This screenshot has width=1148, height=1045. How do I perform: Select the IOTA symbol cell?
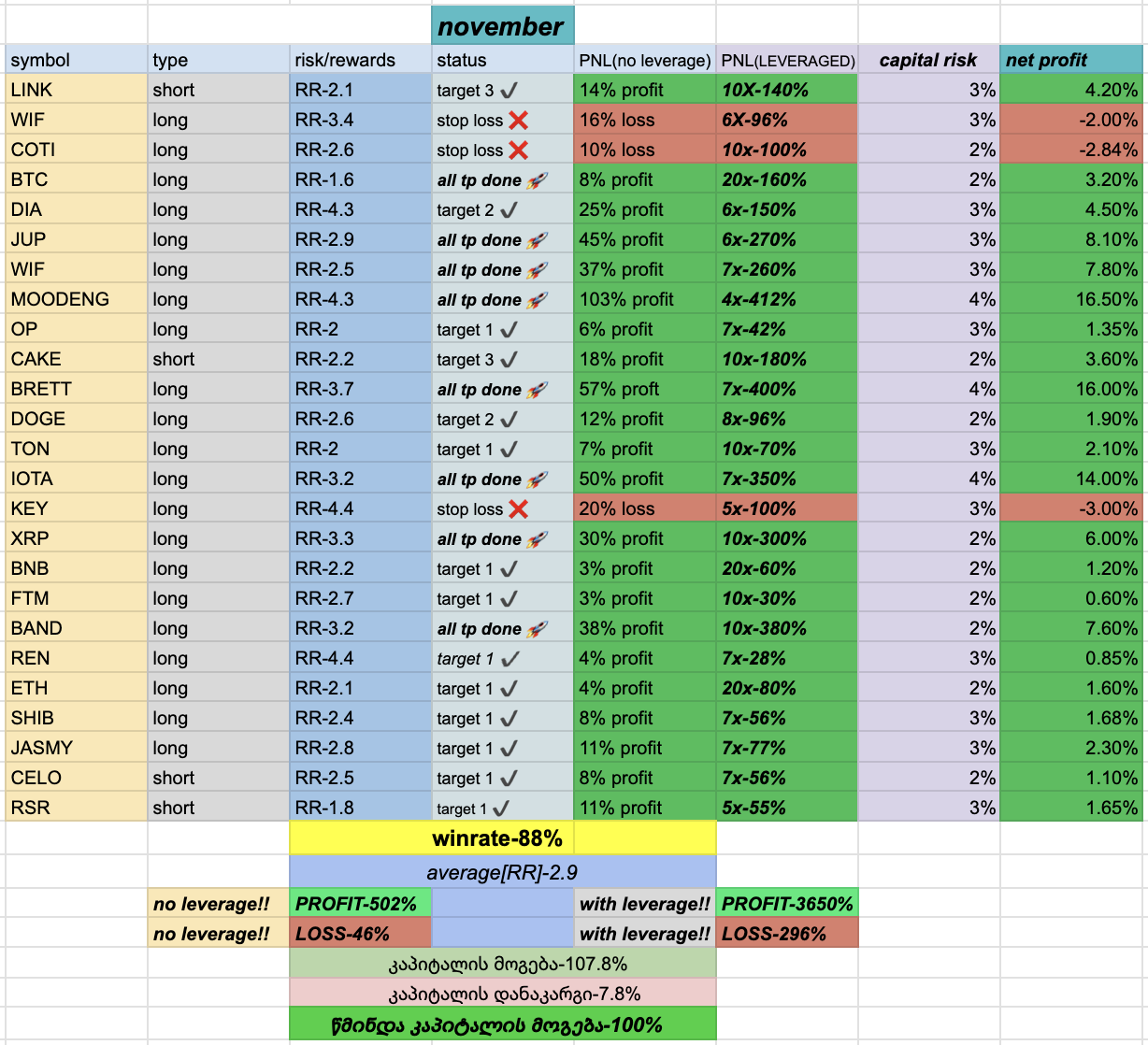(77, 479)
